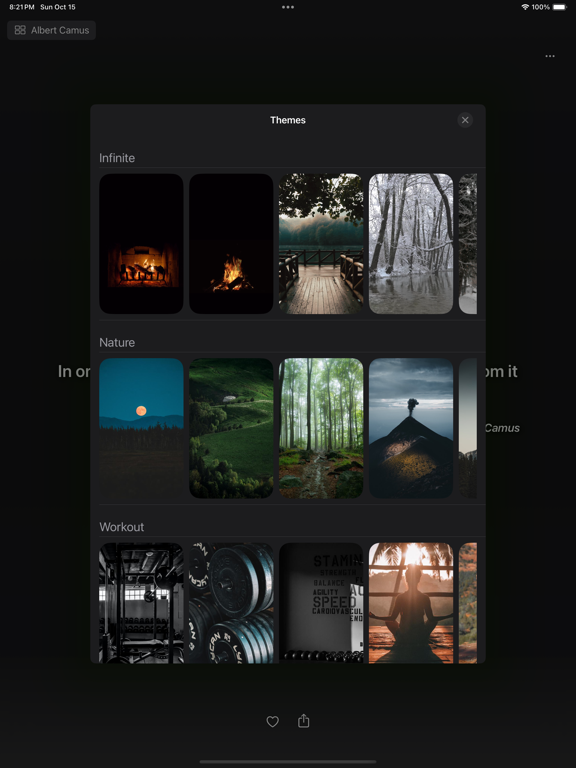Viewport: 576px width, 768px height.
Task: Select the orange moon night theme
Action: (141, 428)
